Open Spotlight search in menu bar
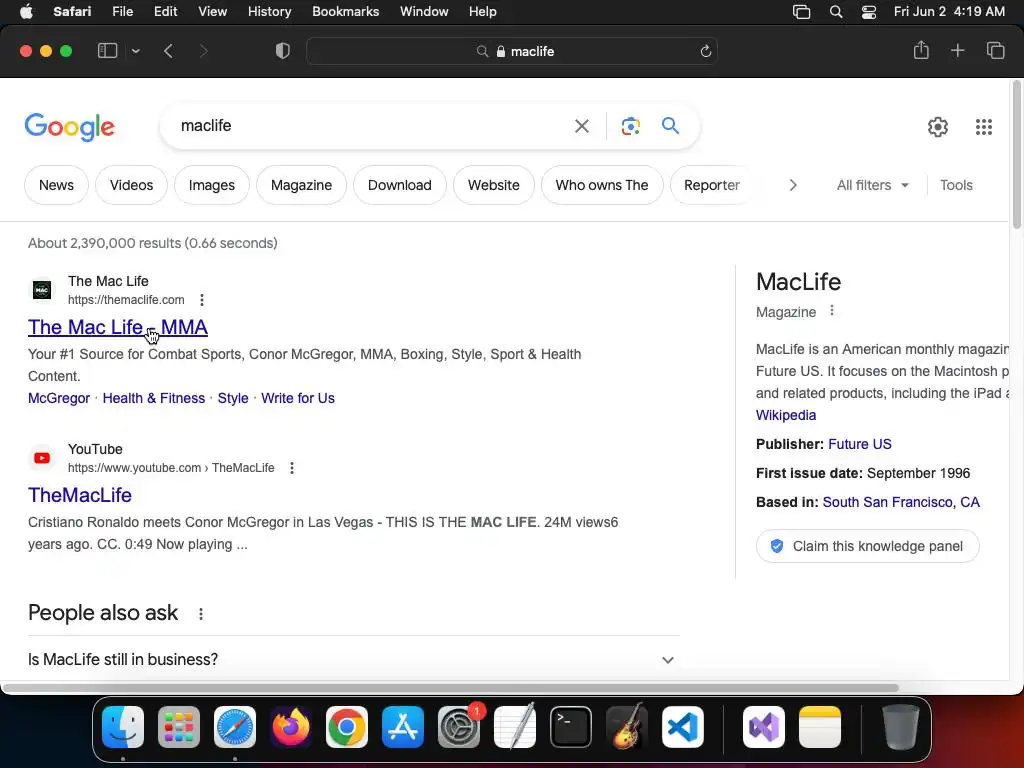The width and height of the screenshot is (1024, 768). tap(835, 12)
